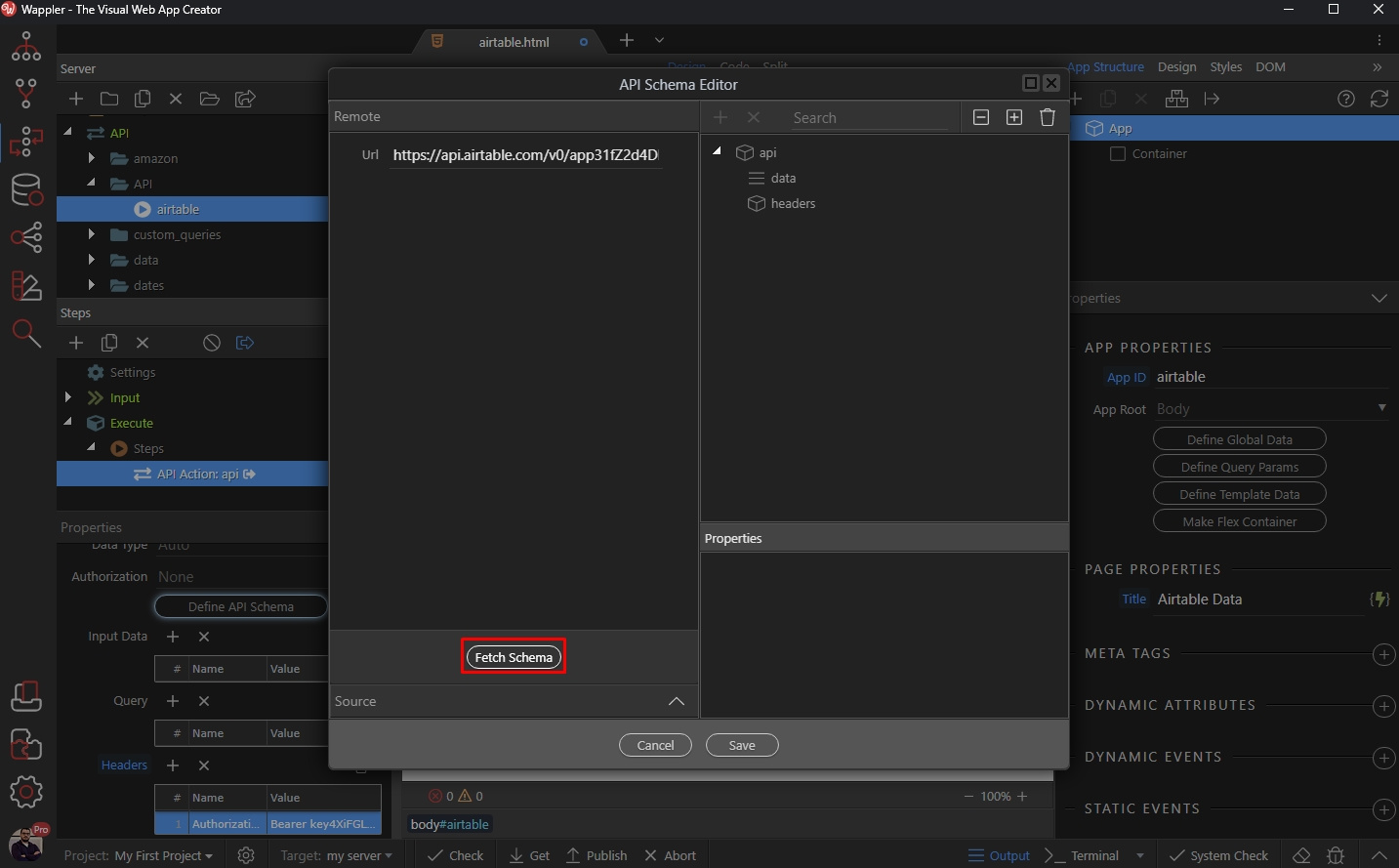Open the App Root Body dropdown
This screenshot has width=1399, height=868.
(x=1271, y=408)
